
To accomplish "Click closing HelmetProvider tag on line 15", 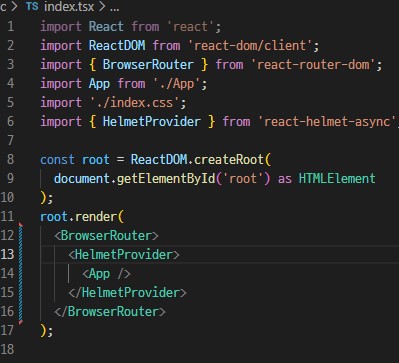I will [x=127, y=293].
